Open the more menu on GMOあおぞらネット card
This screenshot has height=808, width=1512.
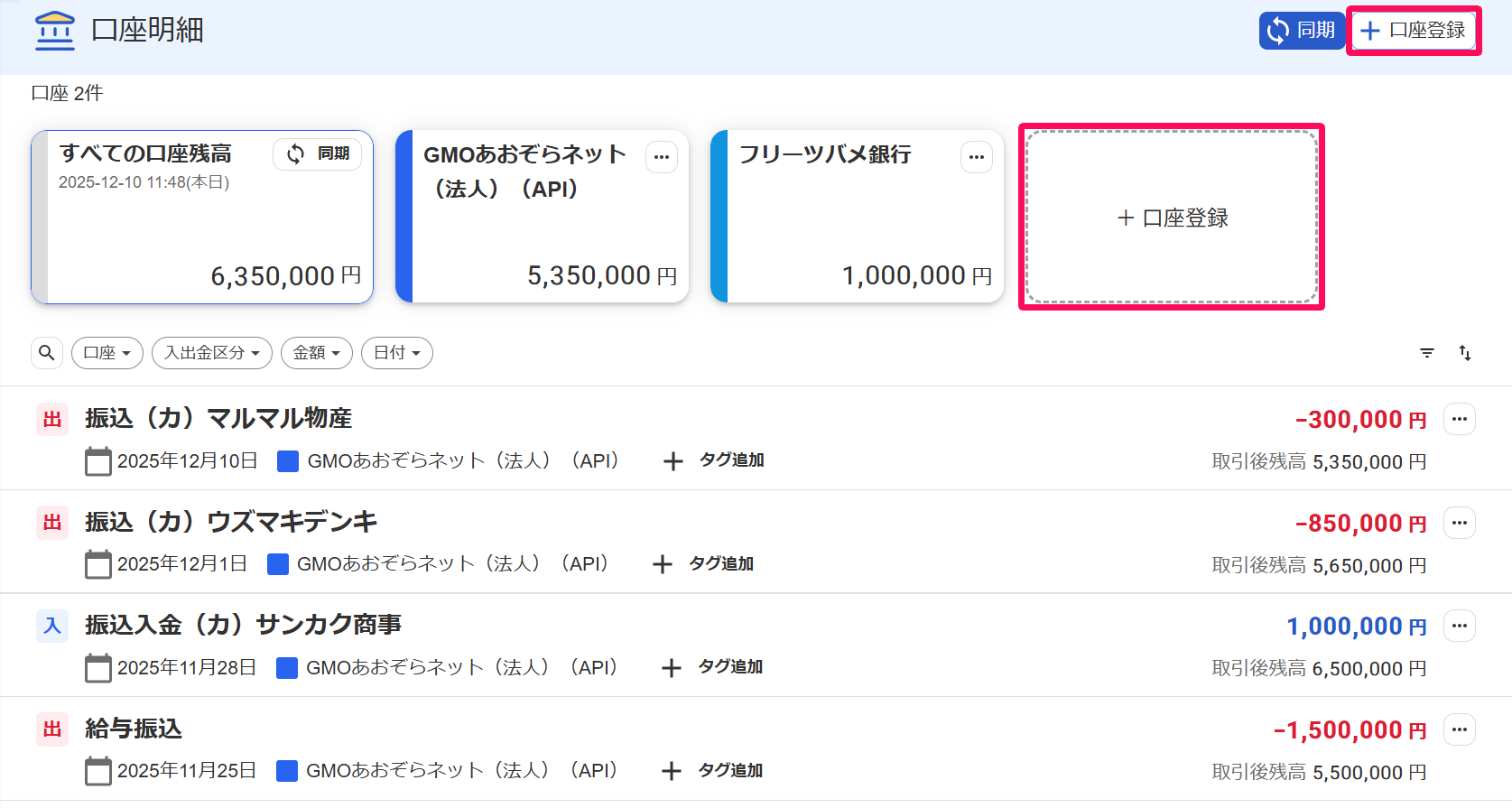pos(662,157)
